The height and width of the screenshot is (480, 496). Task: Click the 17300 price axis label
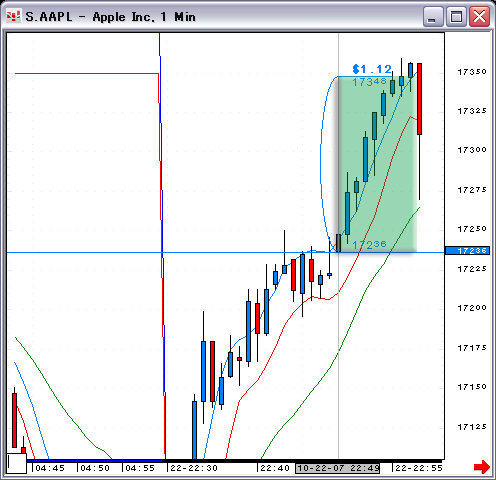[x=472, y=150]
